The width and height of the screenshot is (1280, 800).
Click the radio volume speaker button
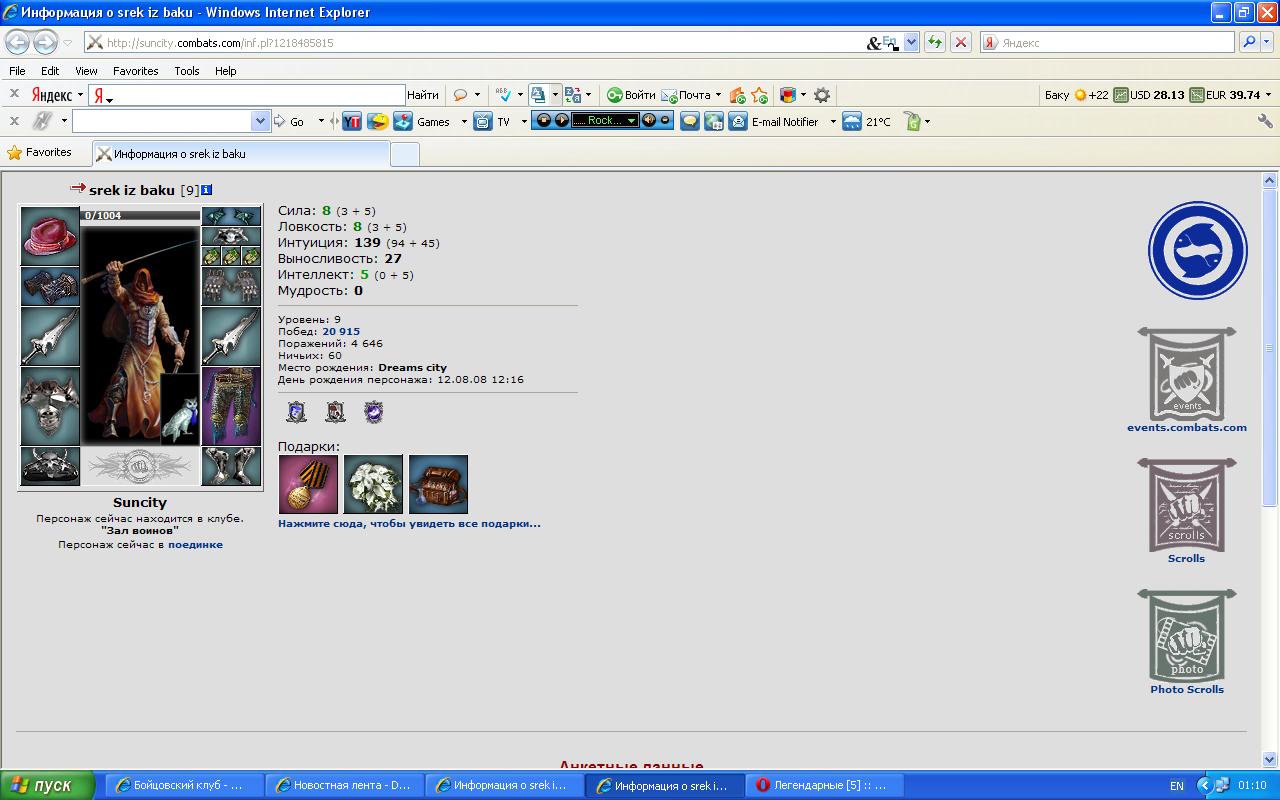point(649,120)
